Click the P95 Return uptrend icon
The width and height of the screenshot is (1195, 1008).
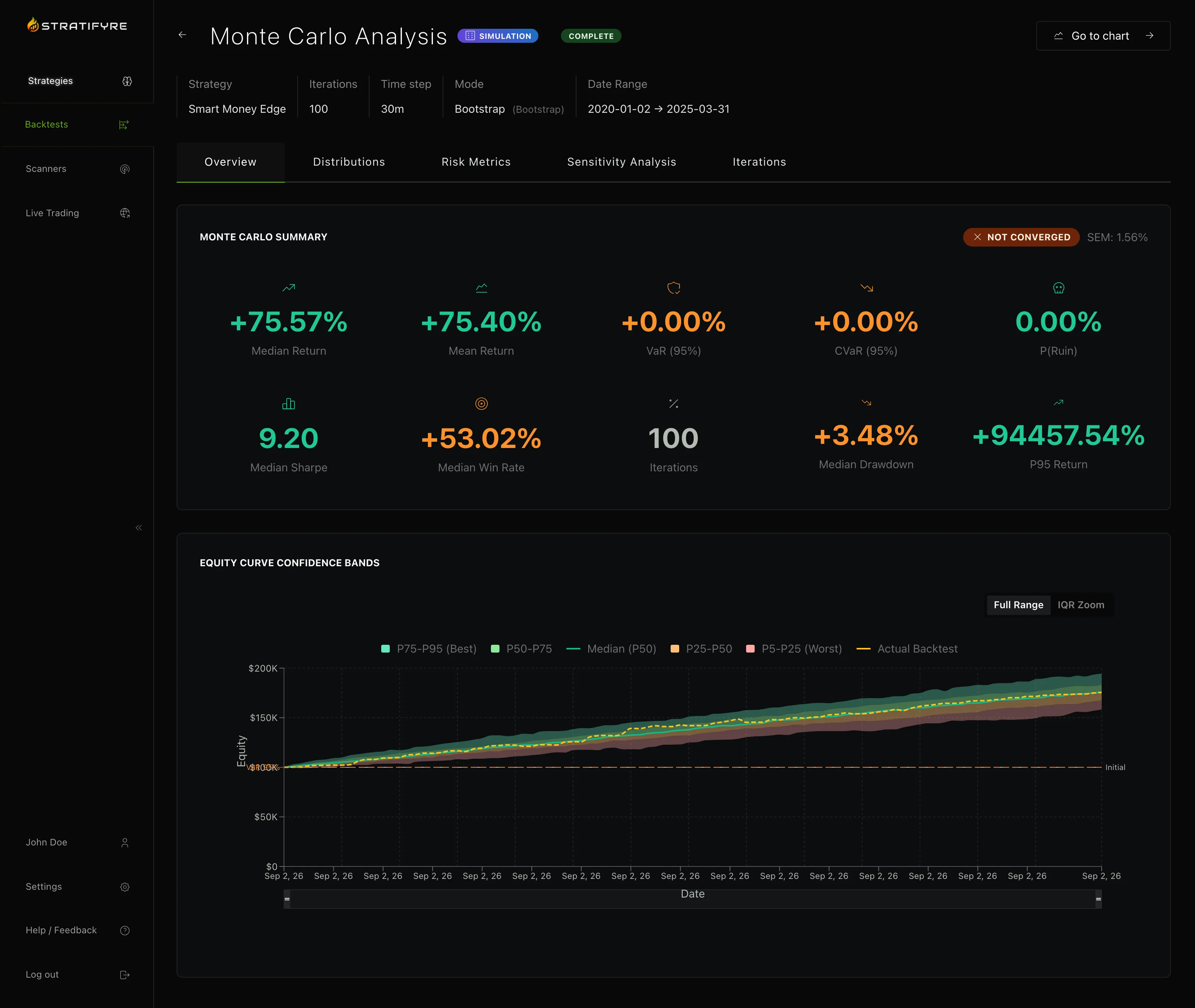tap(1058, 403)
